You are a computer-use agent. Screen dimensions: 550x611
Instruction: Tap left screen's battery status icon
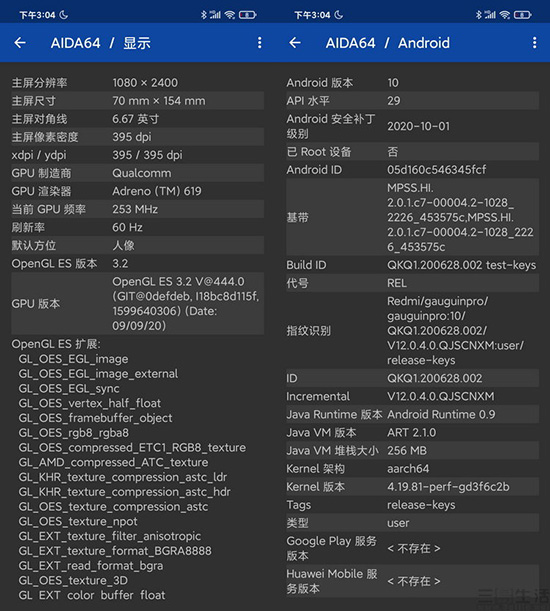[248, 15]
